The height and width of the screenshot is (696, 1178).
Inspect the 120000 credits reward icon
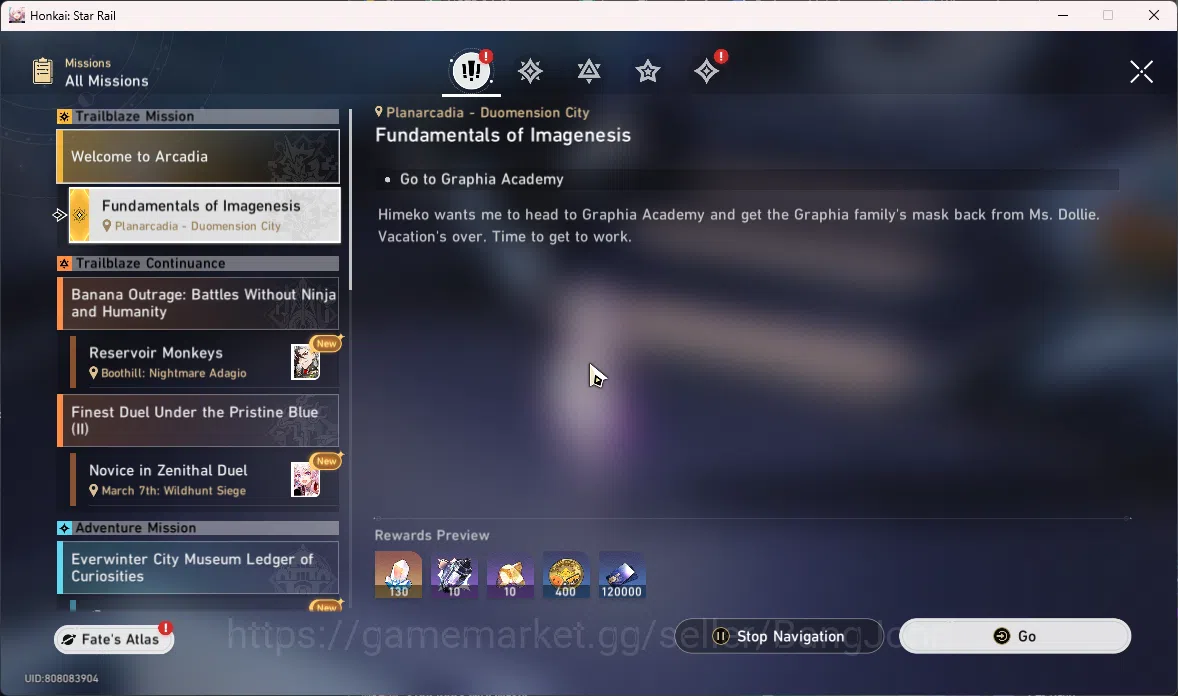tap(622, 575)
